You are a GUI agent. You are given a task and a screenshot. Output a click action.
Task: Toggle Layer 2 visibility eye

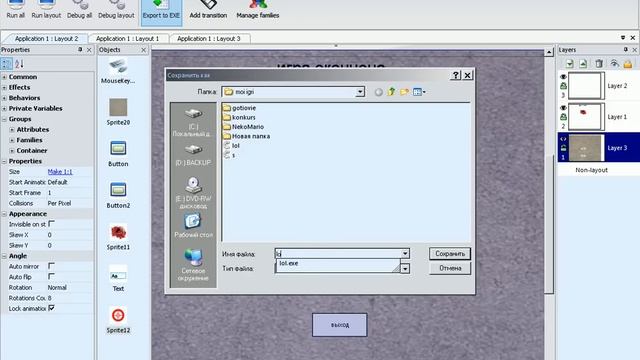tap(563, 77)
